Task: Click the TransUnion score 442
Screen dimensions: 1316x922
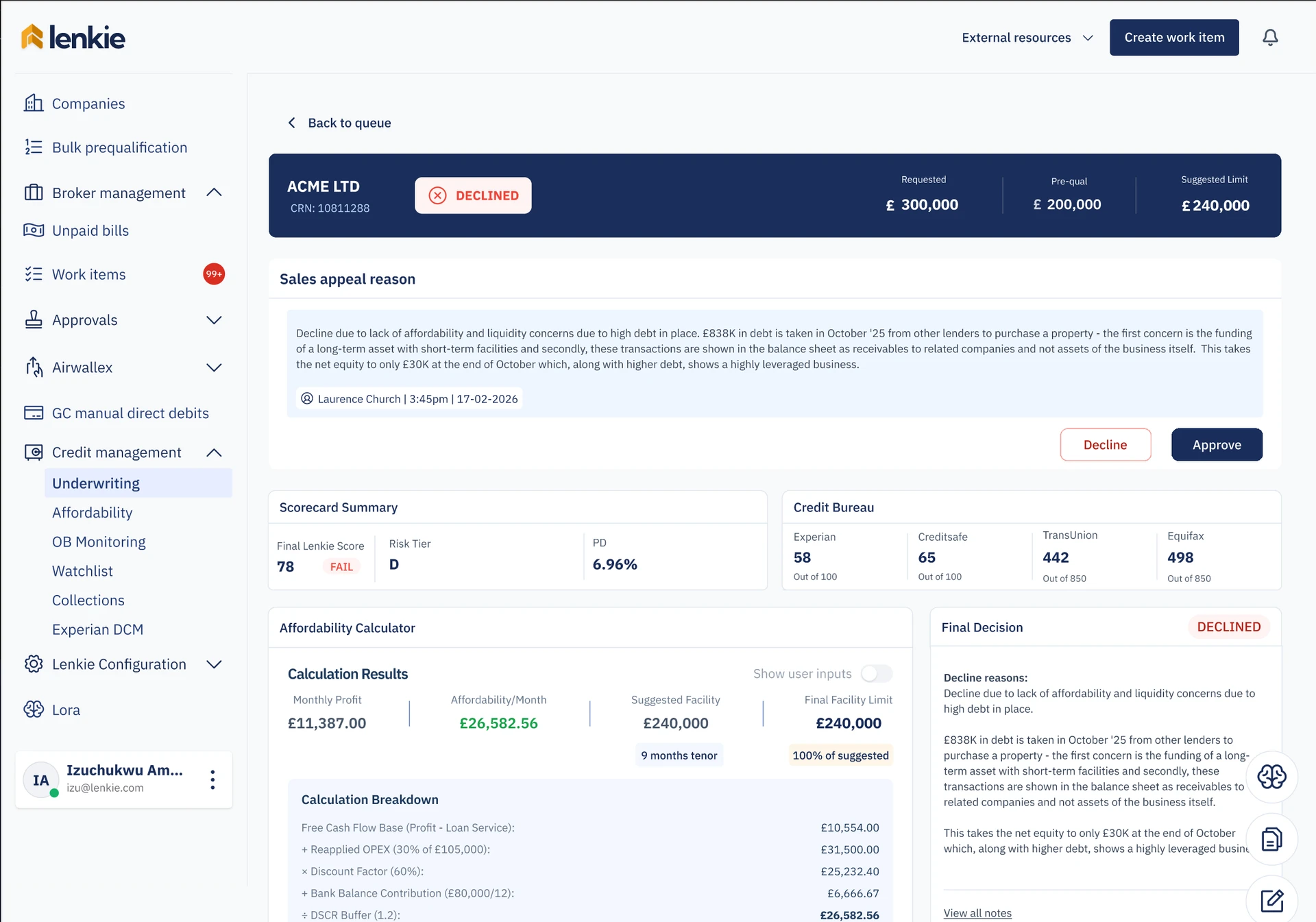Action: [1056, 557]
